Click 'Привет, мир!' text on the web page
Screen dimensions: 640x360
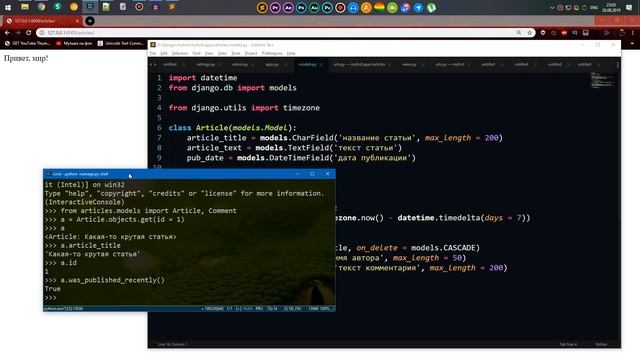(x=26, y=58)
